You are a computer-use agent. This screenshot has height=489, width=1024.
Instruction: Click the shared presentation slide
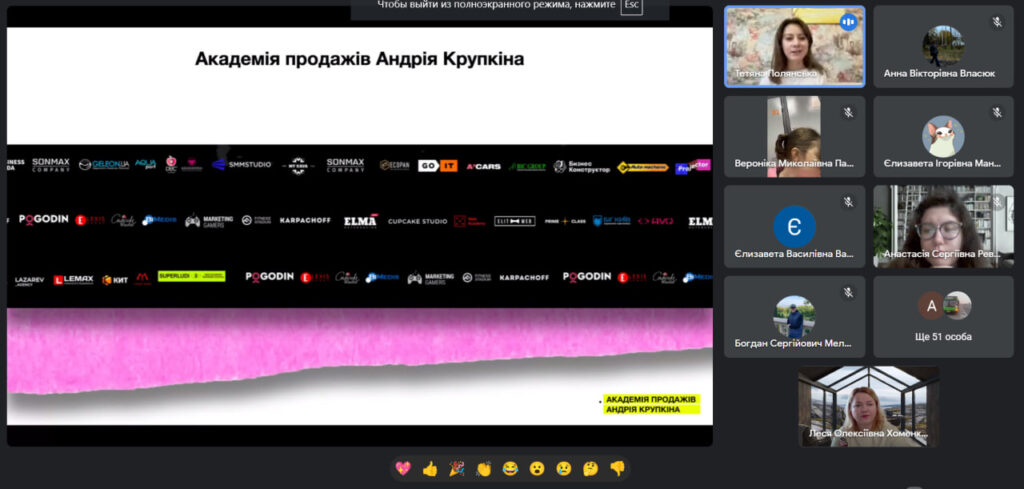[x=360, y=225]
